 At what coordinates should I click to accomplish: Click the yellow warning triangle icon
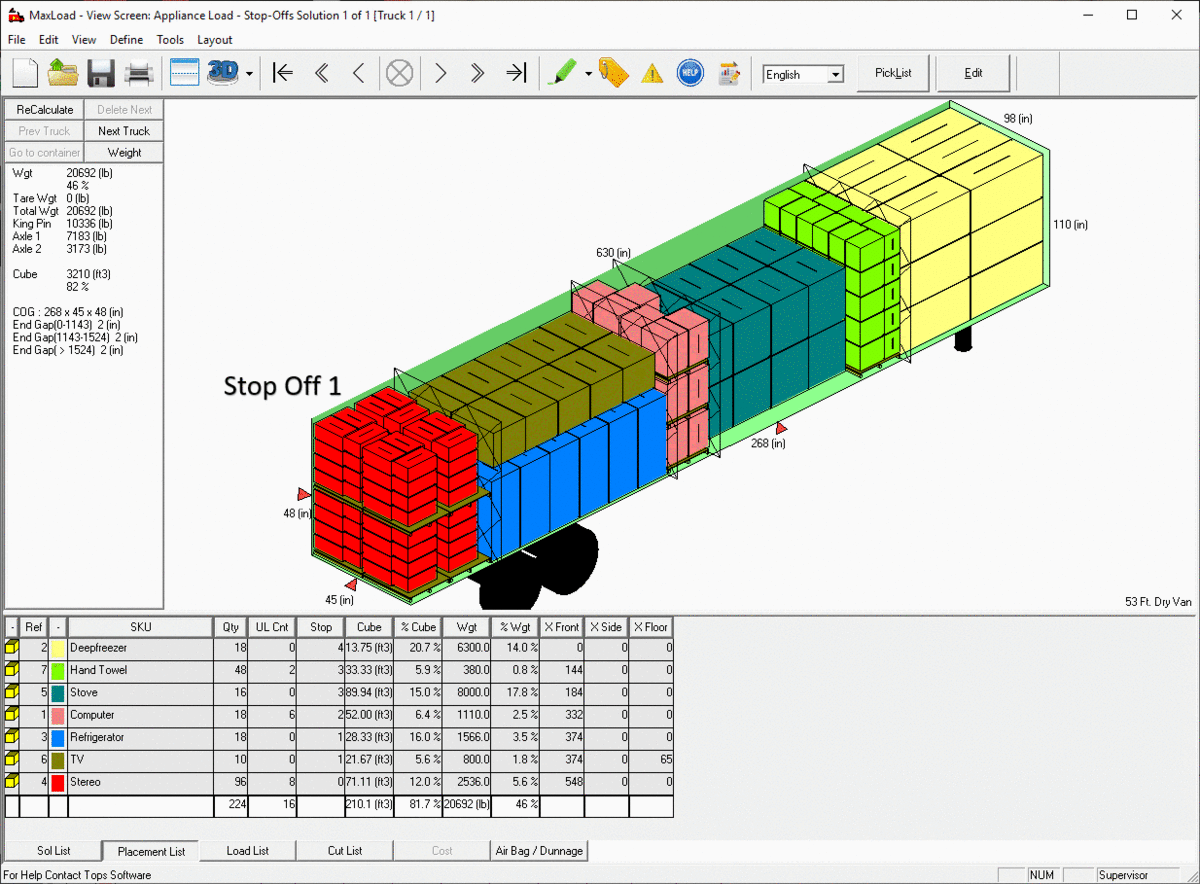(x=652, y=73)
